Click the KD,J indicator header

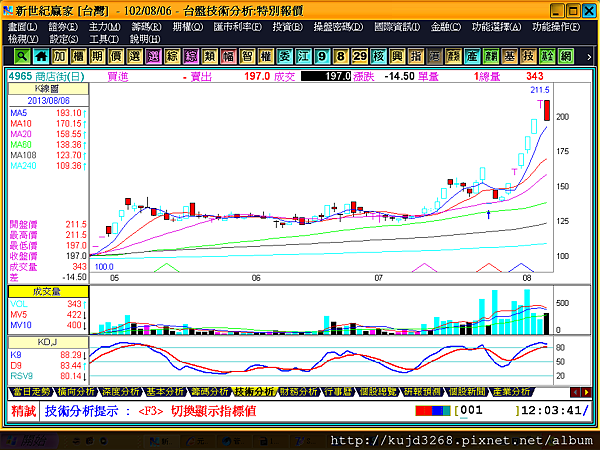pos(48,342)
